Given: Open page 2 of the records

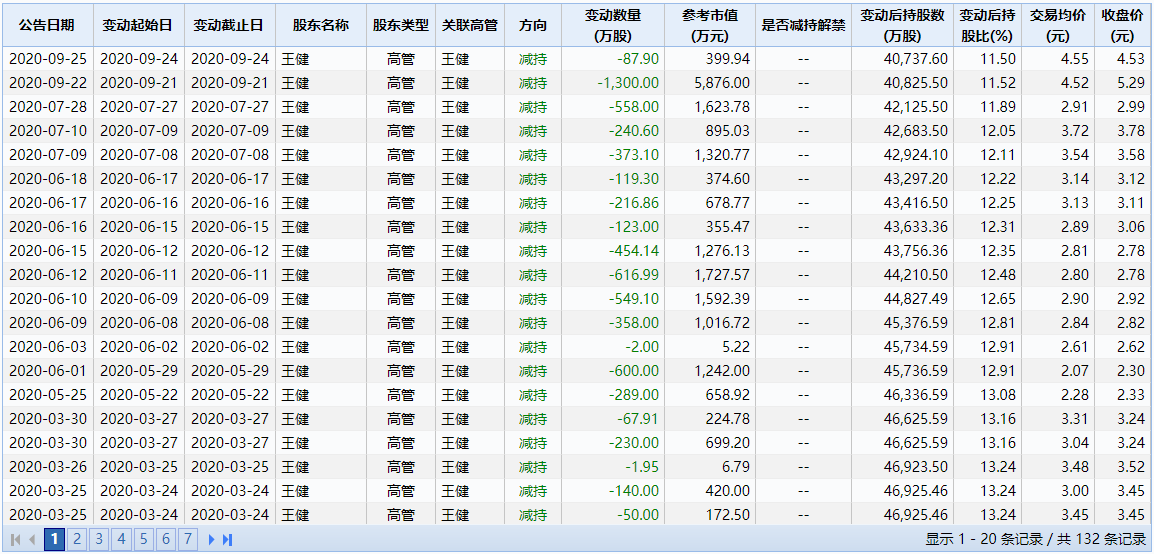Looking at the screenshot, I should pyautogui.click(x=77, y=540).
